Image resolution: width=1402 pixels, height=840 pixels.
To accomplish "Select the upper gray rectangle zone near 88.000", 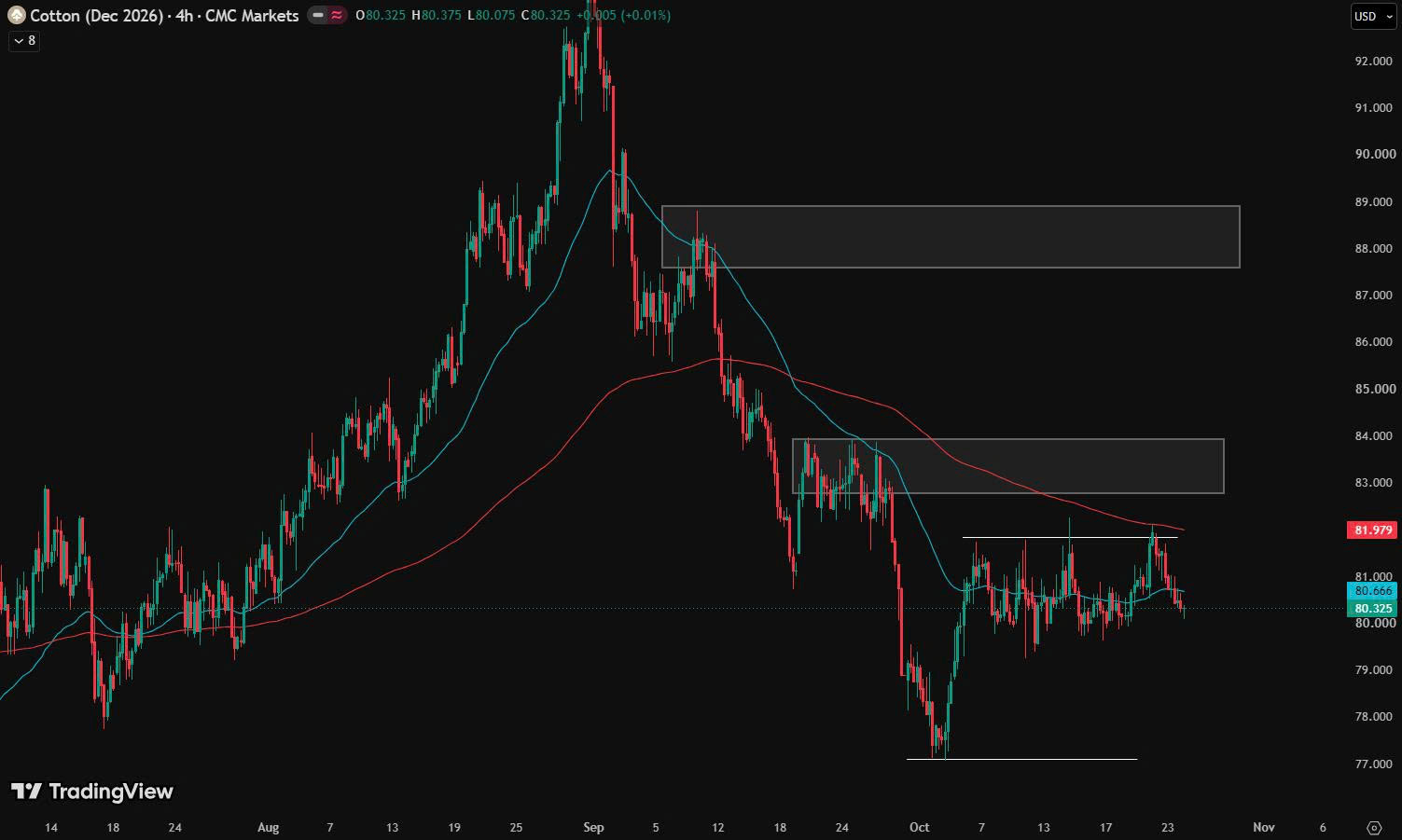I will click(x=951, y=237).
